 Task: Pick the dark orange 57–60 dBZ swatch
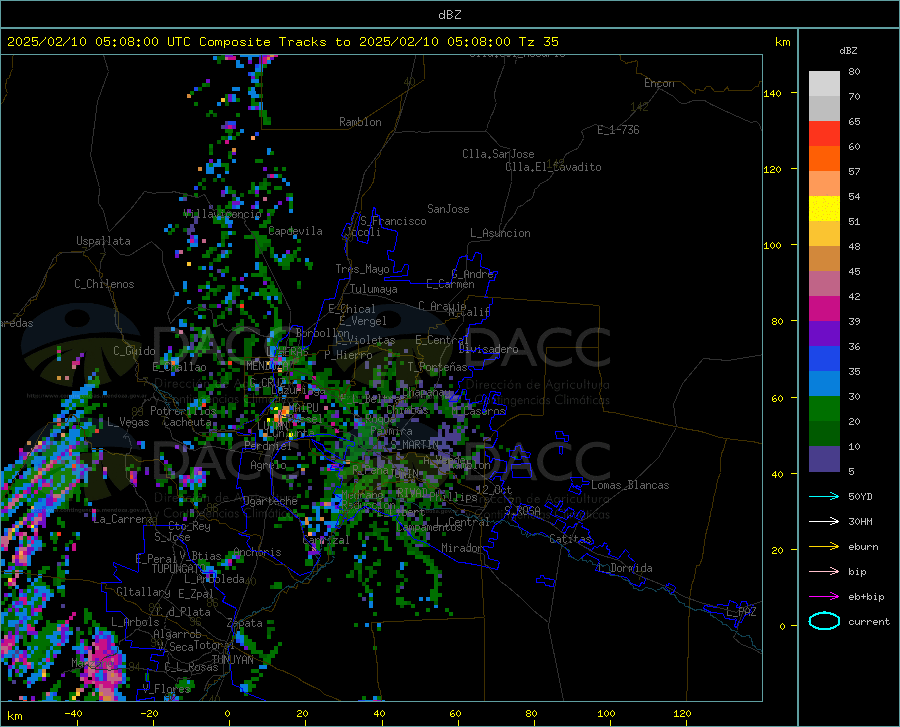(824, 159)
